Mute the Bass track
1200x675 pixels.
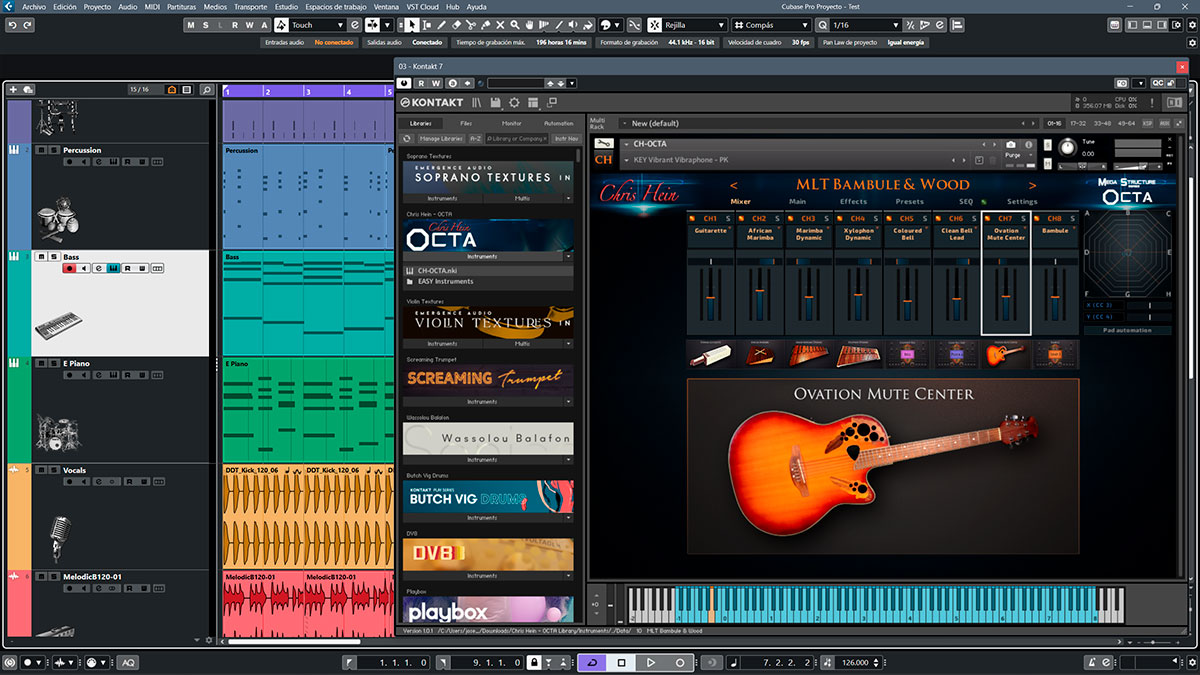coord(41,257)
